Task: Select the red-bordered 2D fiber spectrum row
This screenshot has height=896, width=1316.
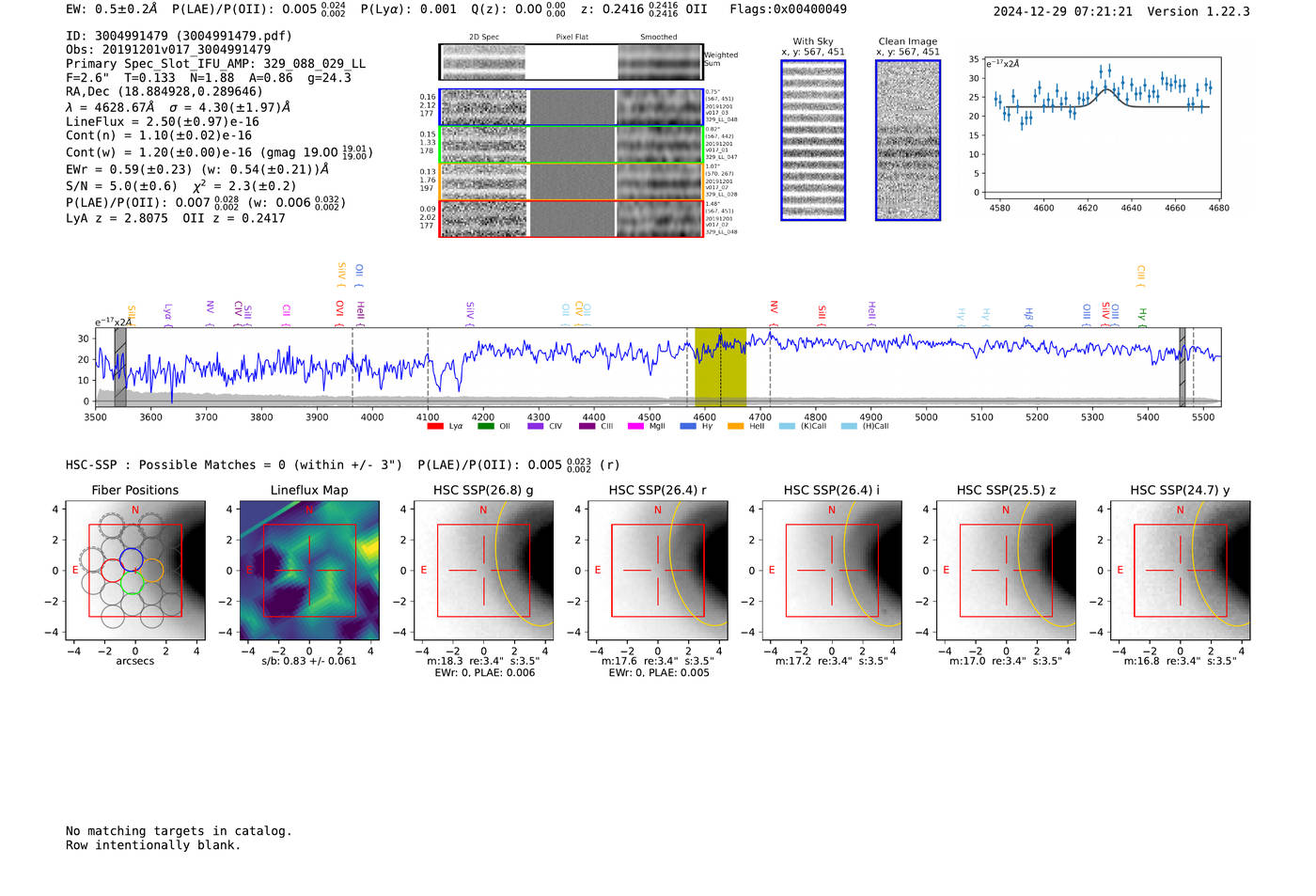Action: (572, 218)
